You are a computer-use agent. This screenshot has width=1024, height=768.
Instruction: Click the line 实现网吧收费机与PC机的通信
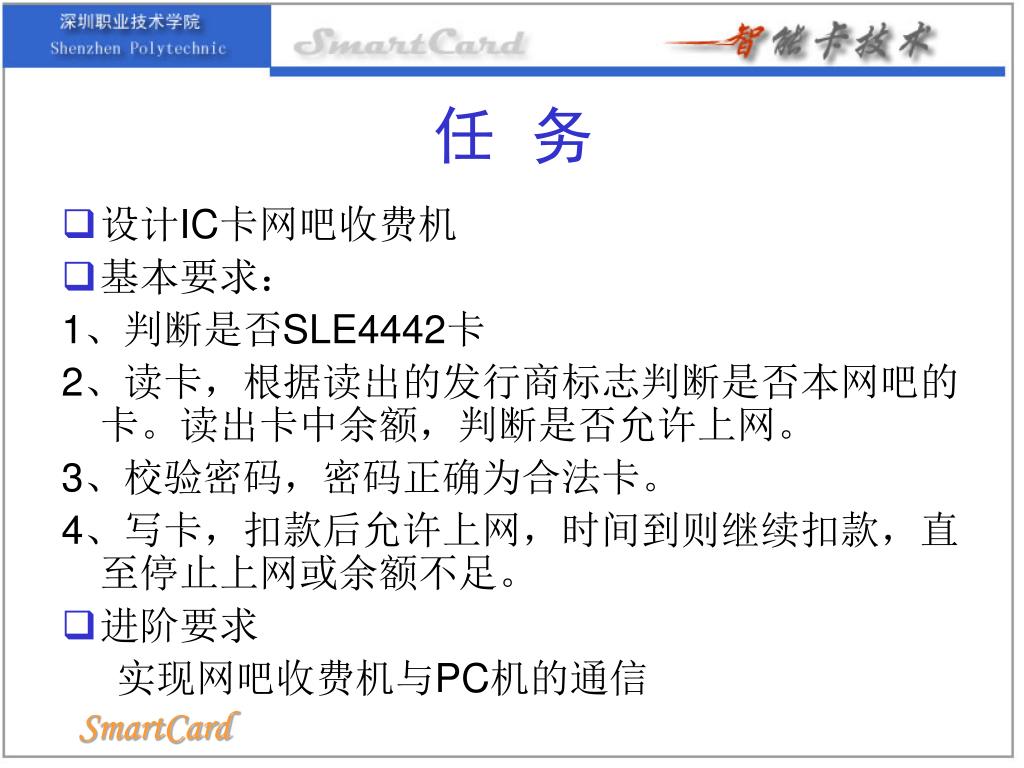pos(382,677)
